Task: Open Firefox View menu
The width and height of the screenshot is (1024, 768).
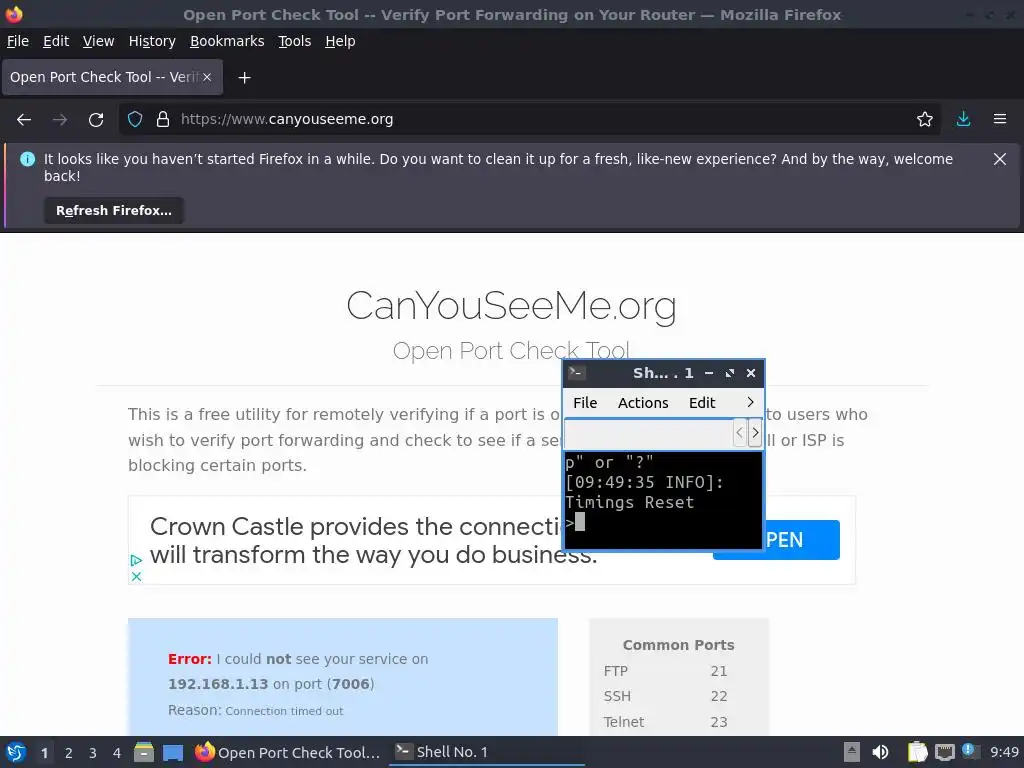Action: [99, 41]
